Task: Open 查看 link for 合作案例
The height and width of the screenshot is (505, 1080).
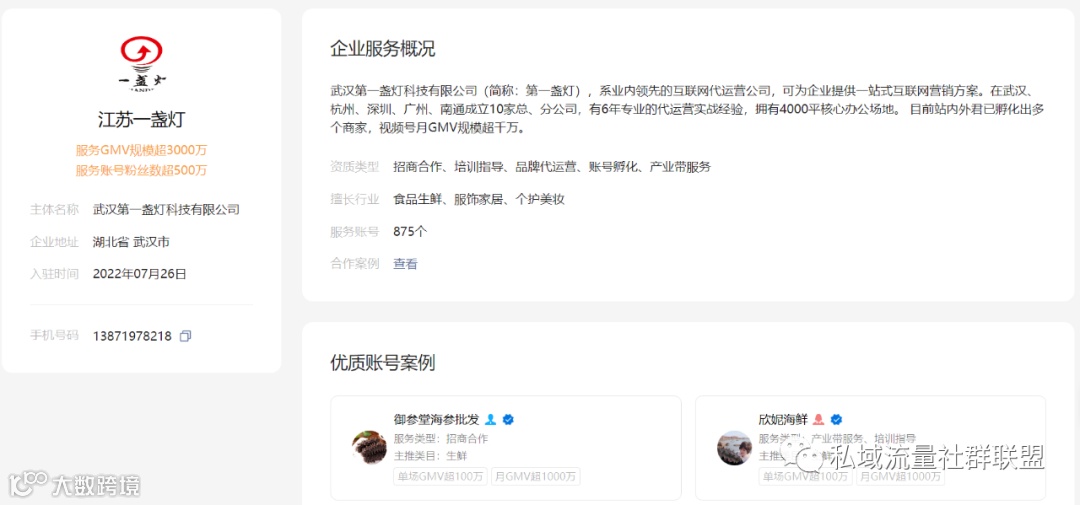Action: point(405,264)
